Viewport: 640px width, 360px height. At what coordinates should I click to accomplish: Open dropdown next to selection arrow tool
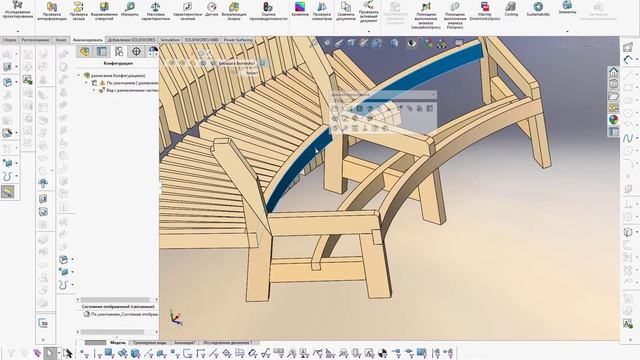pos(59,353)
